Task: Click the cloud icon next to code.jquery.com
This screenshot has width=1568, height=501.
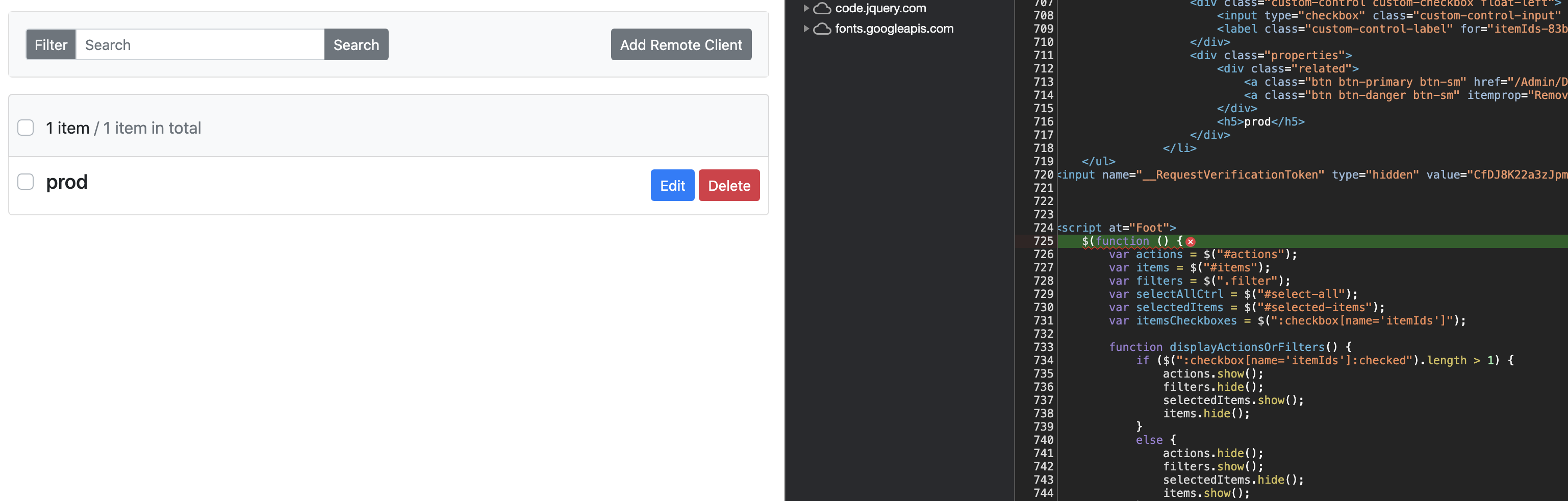Action: tap(822, 9)
